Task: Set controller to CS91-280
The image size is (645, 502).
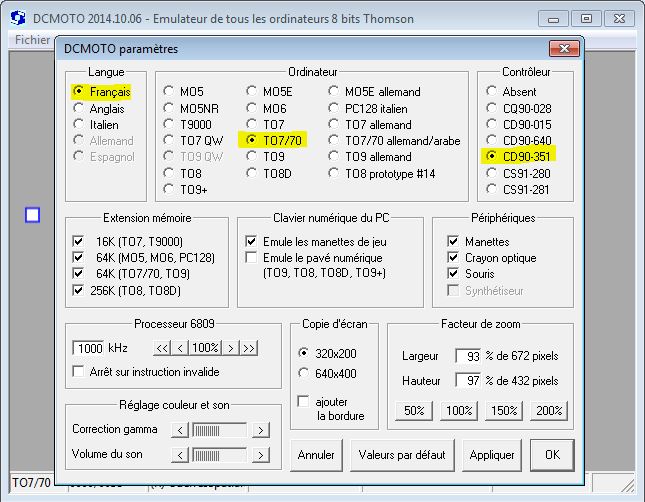Action: 518,174
